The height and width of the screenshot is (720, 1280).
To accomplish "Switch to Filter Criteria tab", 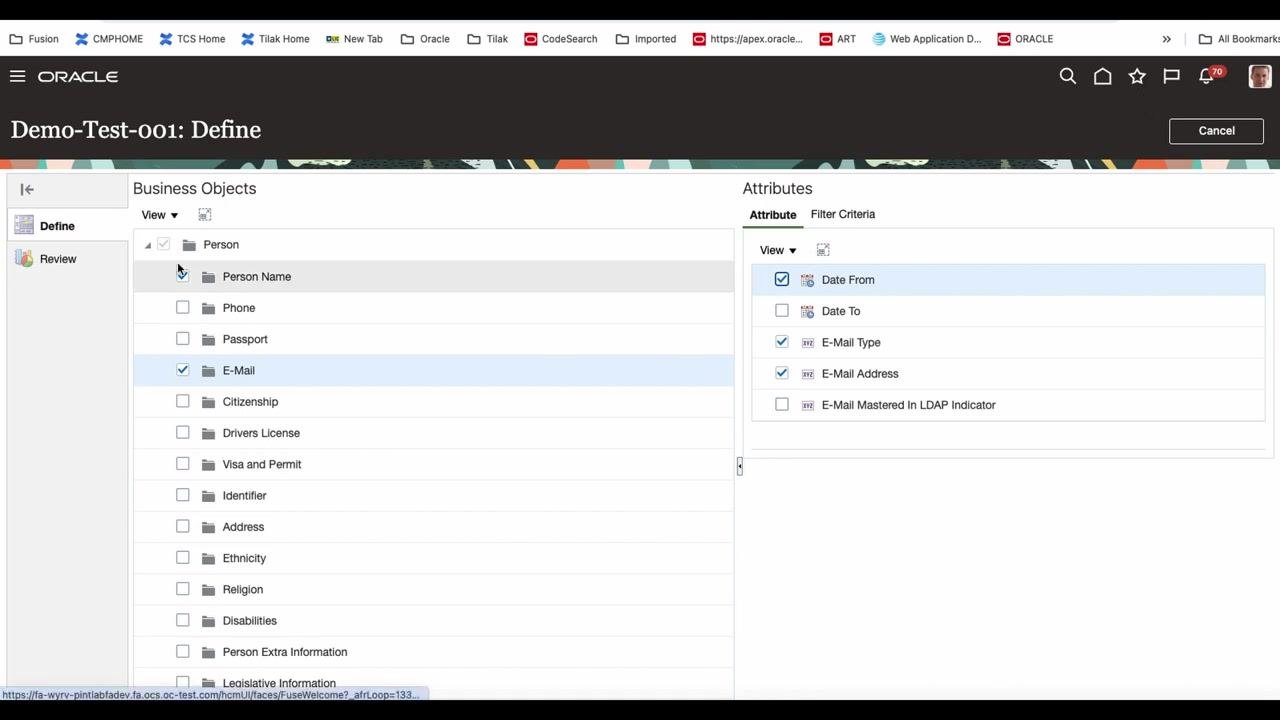I will pos(843,214).
